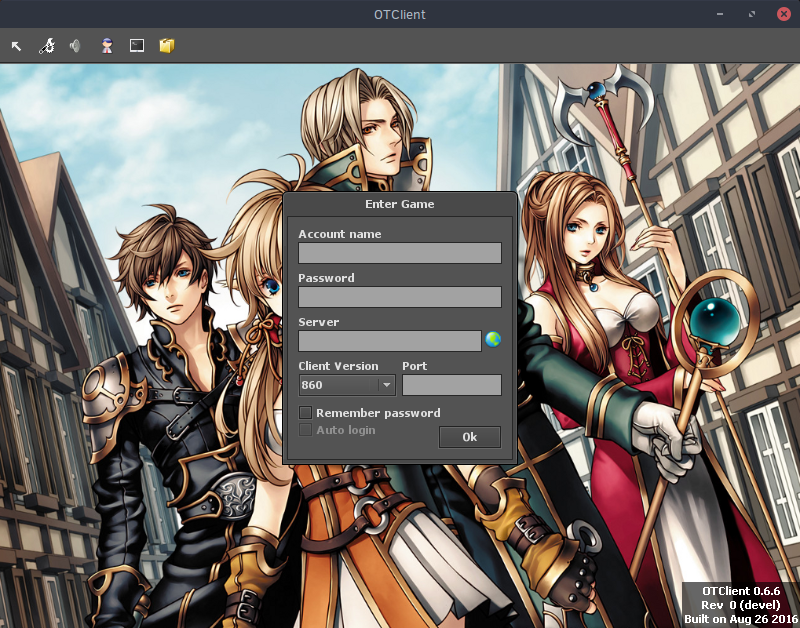
Task: Click the Enter Game arrow icon in toolbar
Action: pos(16,46)
